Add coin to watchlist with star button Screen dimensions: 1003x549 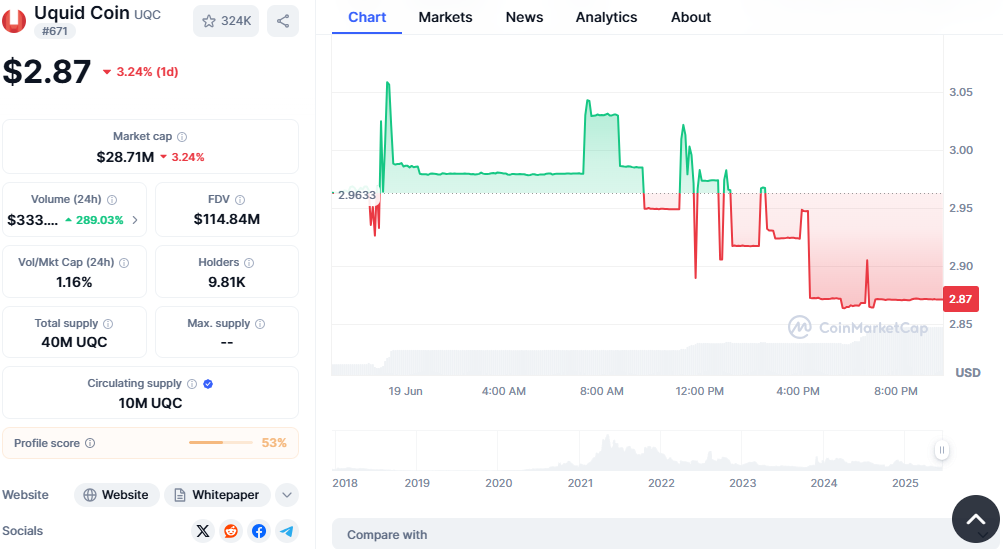(x=226, y=21)
